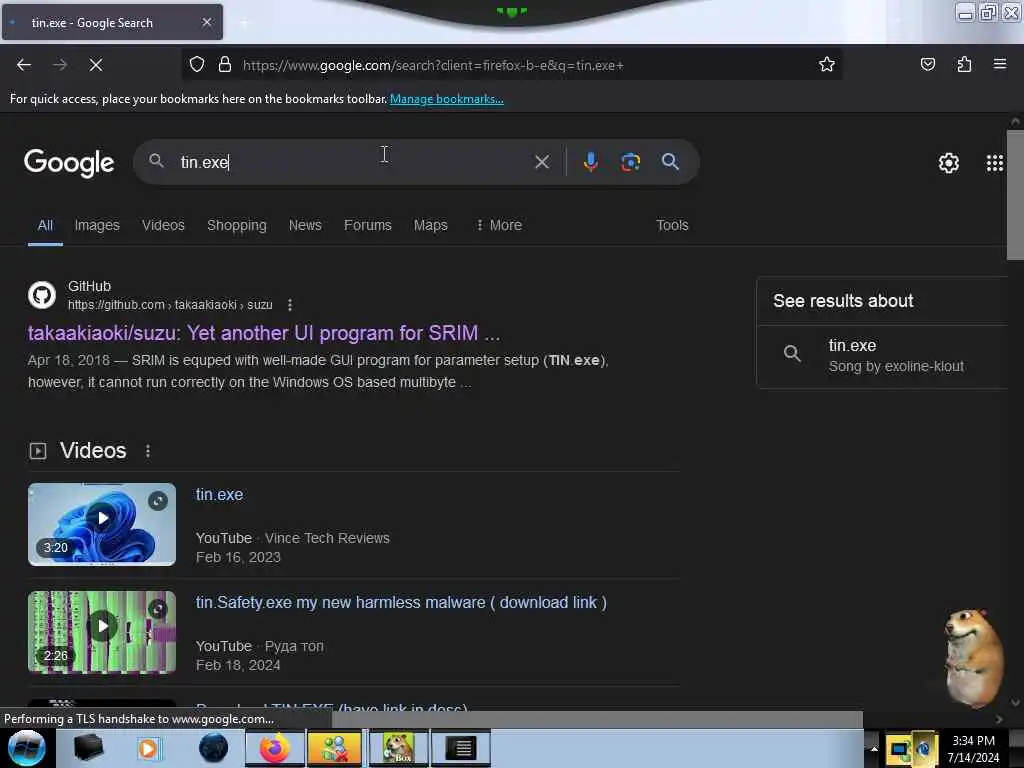Open Google quick settings gear
This screenshot has height=768, width=1024.
(948, 163)
